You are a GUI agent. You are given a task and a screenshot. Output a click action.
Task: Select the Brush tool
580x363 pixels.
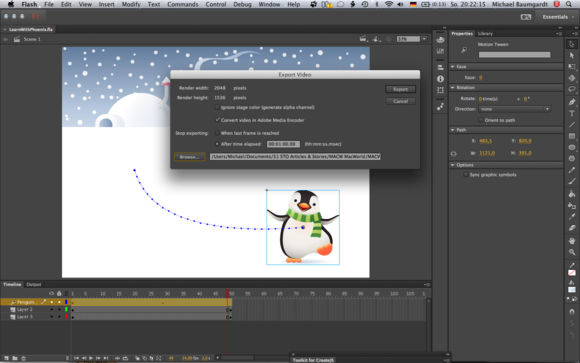[x=572, y=181]
